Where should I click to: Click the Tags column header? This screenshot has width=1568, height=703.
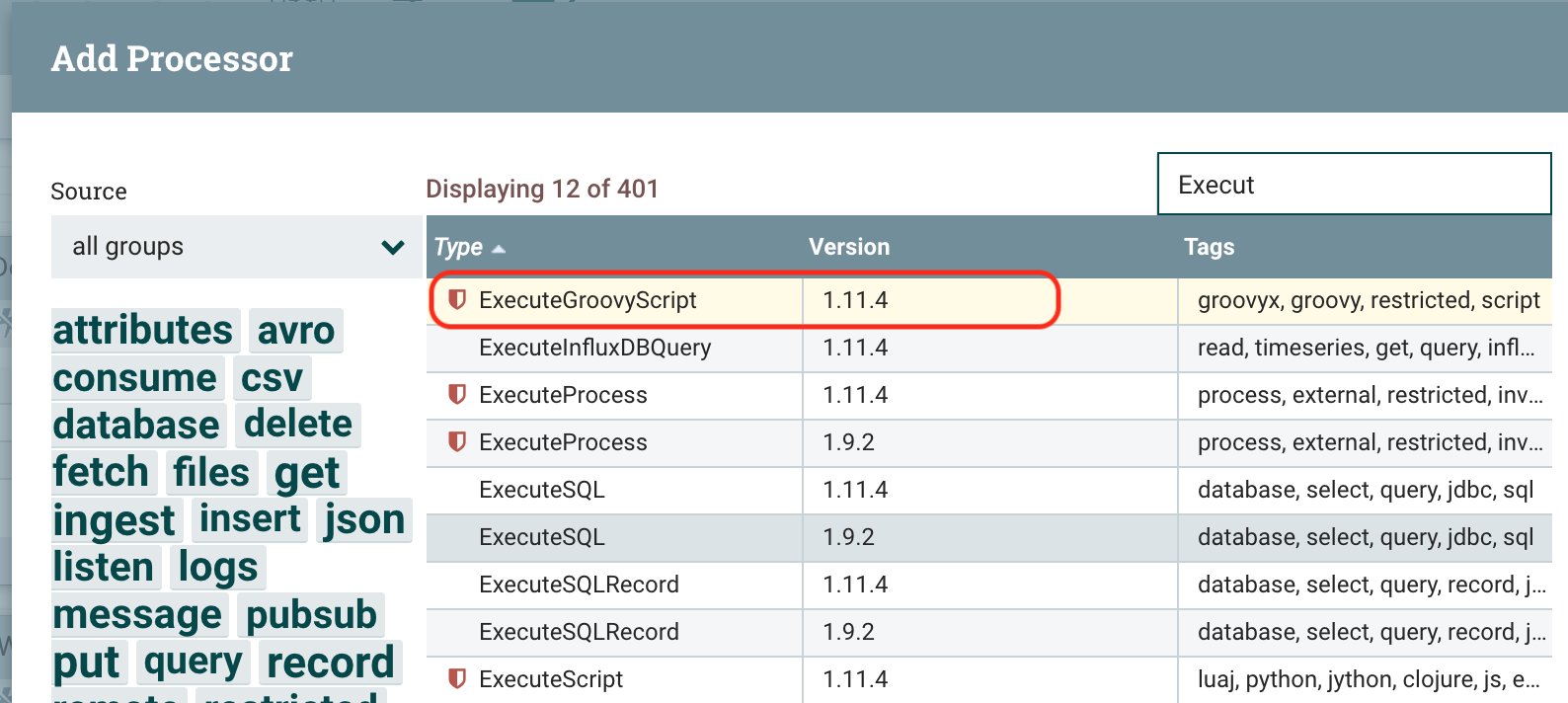point(1209,247)
